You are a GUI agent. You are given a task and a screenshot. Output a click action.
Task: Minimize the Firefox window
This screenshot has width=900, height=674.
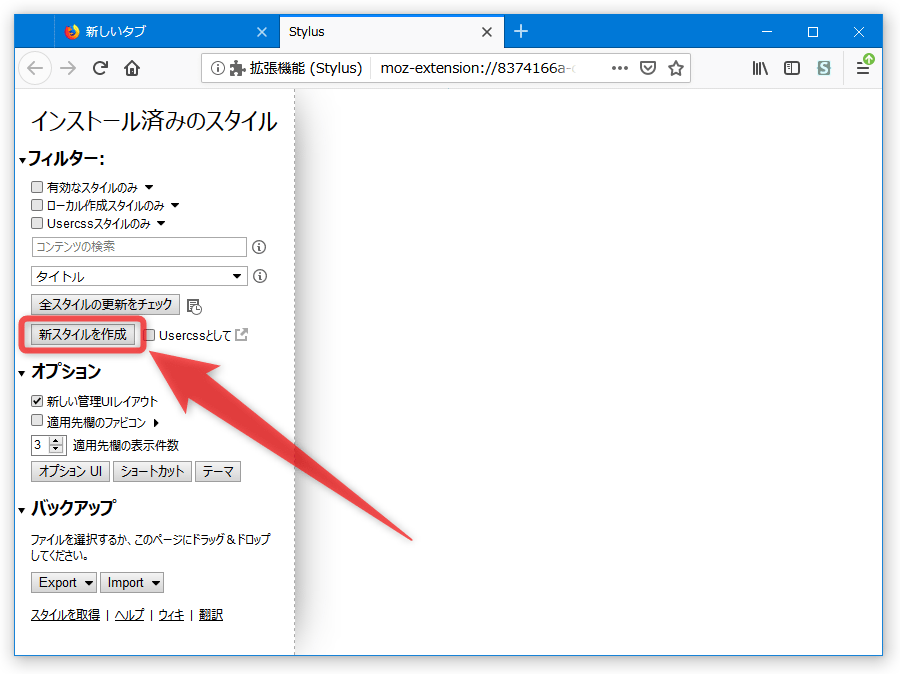tap(767, 32)
